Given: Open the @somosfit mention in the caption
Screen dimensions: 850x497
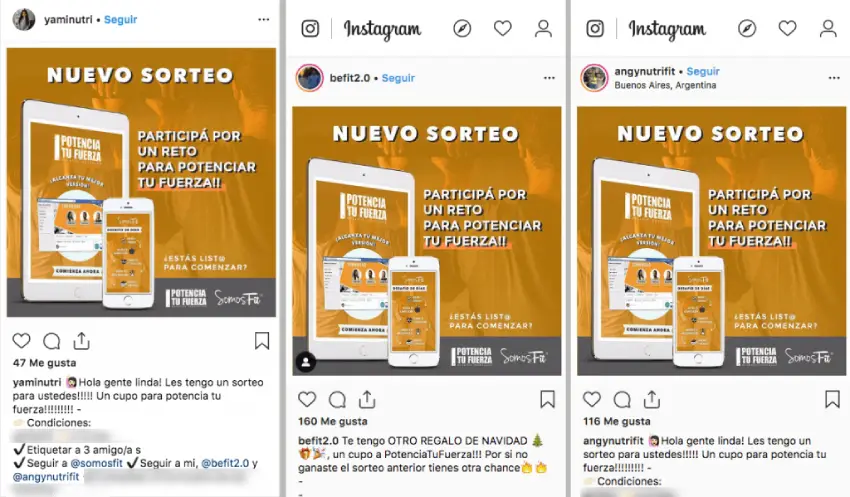Looking at the screenshot, I should point(96,463).
